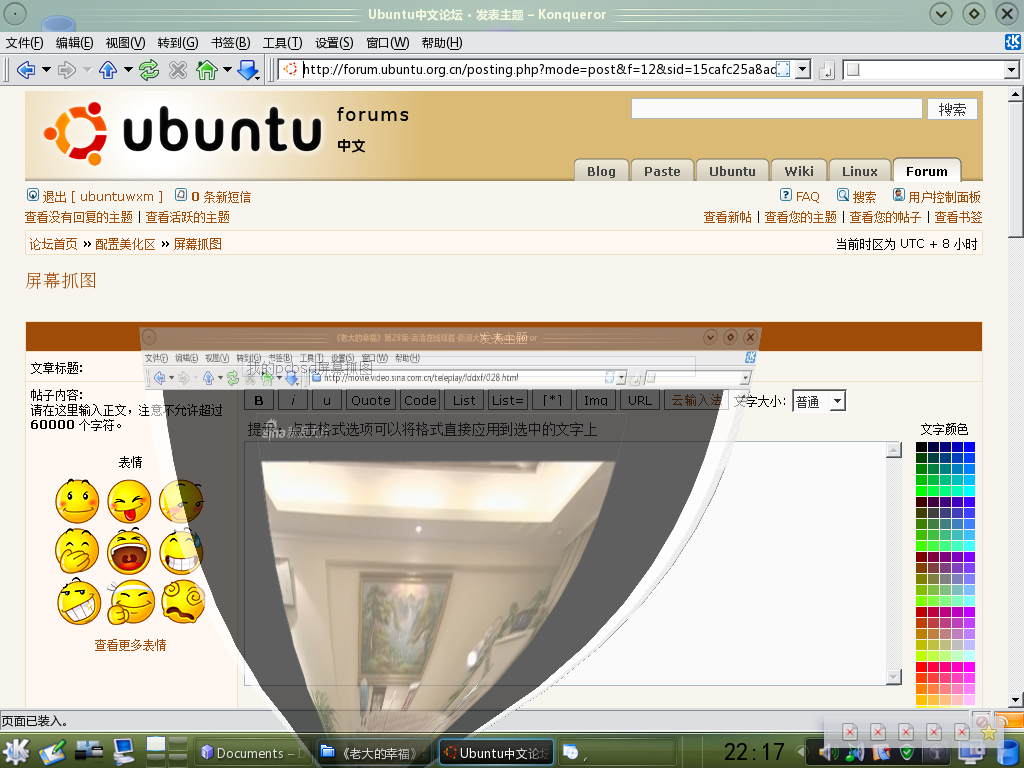The width and height of the screenshot is (1024, 768).
Task: Click the blue up-arrow navigation icon
Action: coord(108,69)
